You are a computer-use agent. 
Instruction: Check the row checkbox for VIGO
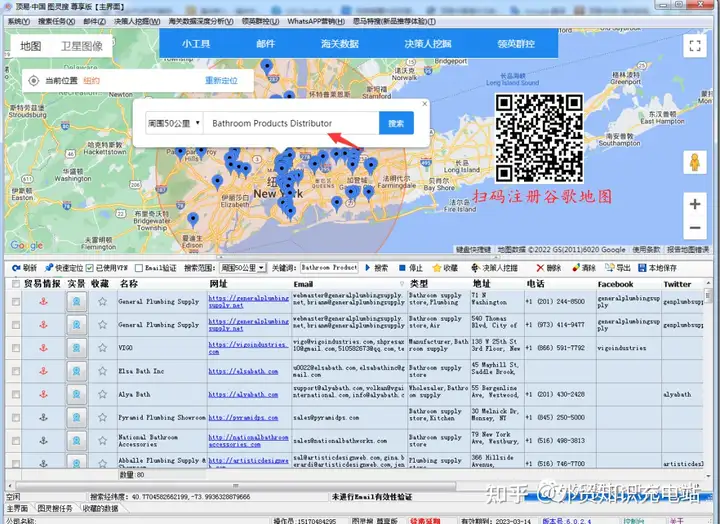[x=16, y=348]
